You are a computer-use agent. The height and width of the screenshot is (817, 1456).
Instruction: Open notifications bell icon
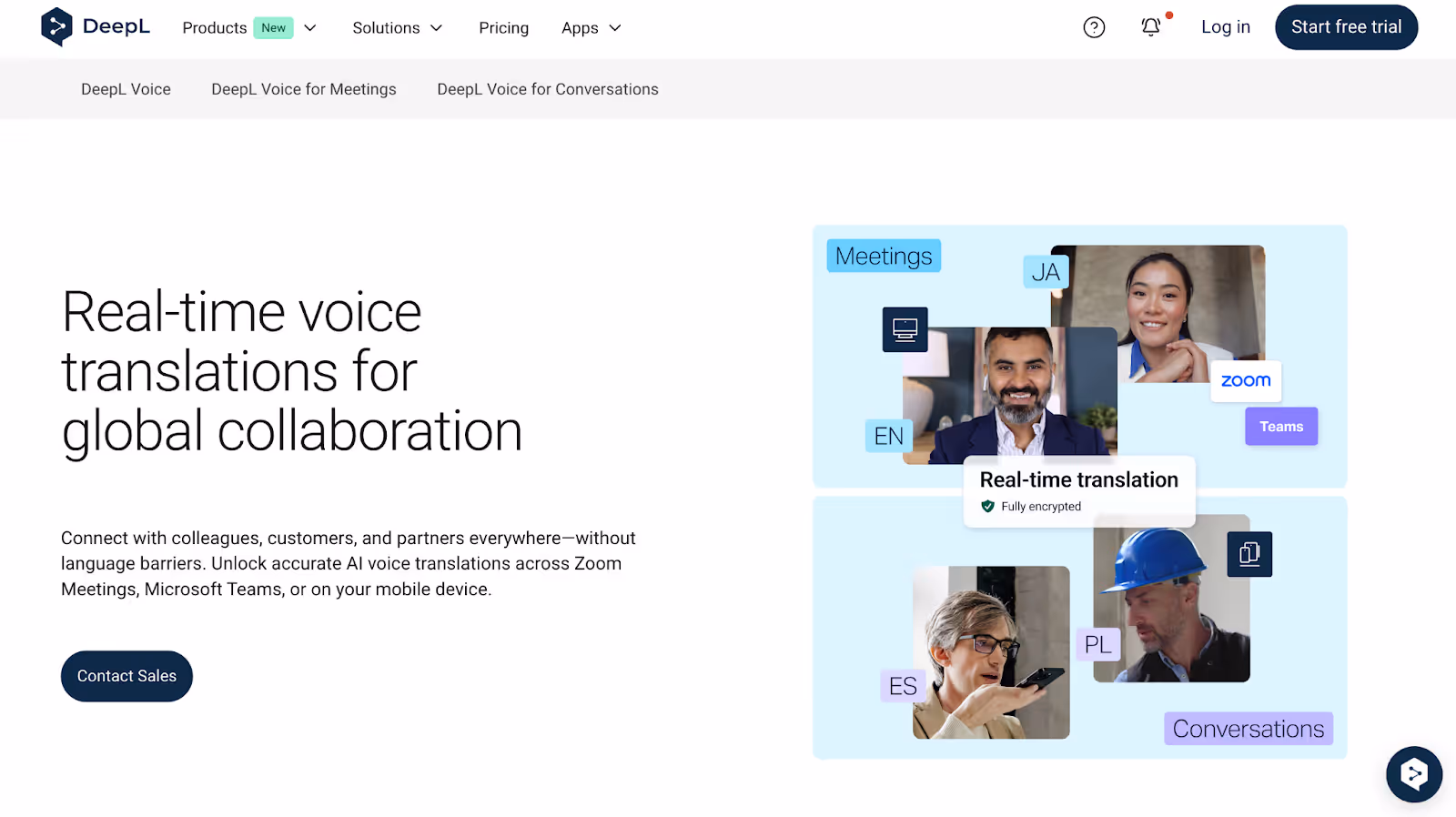coord(1151,27)
